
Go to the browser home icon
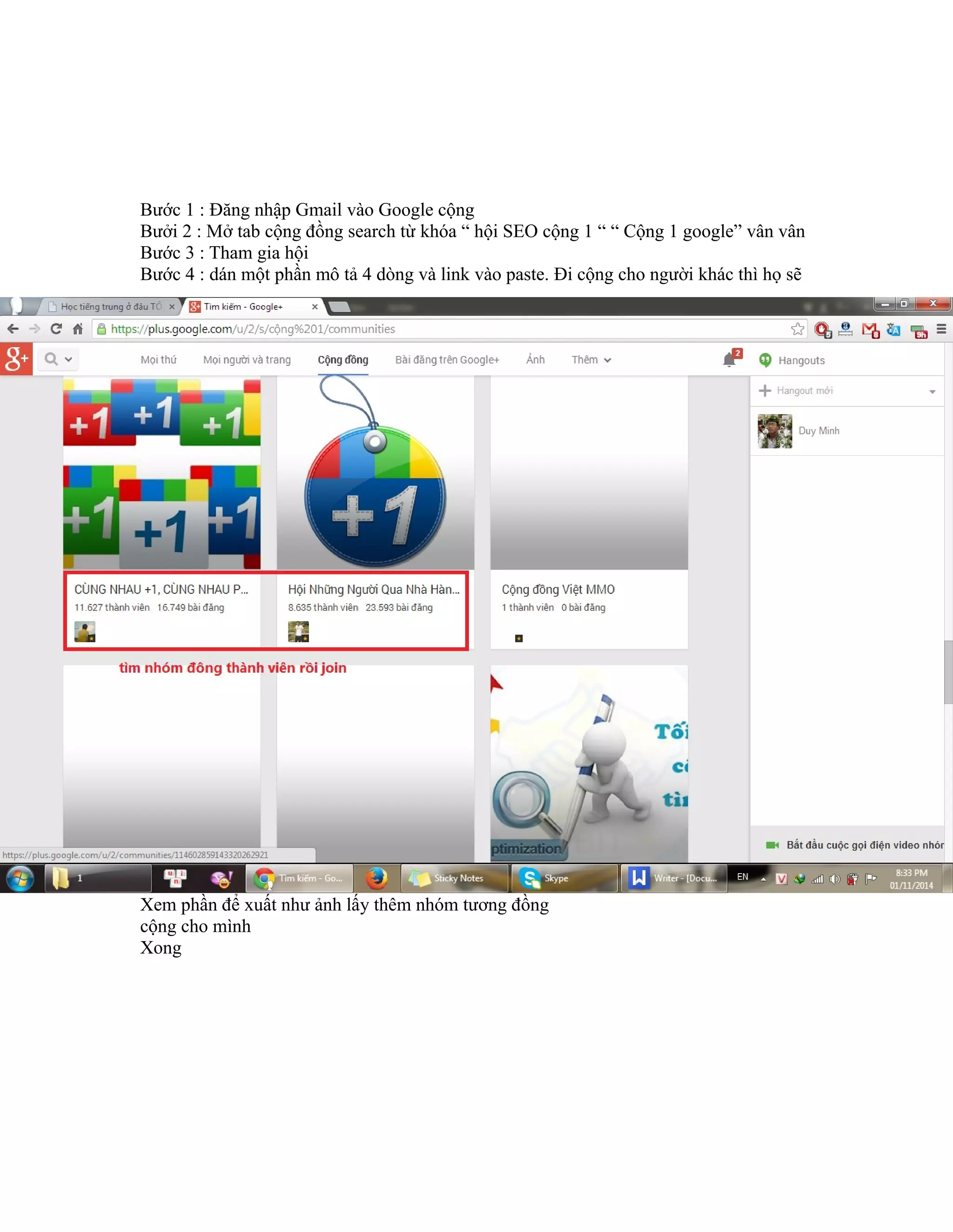78,329
